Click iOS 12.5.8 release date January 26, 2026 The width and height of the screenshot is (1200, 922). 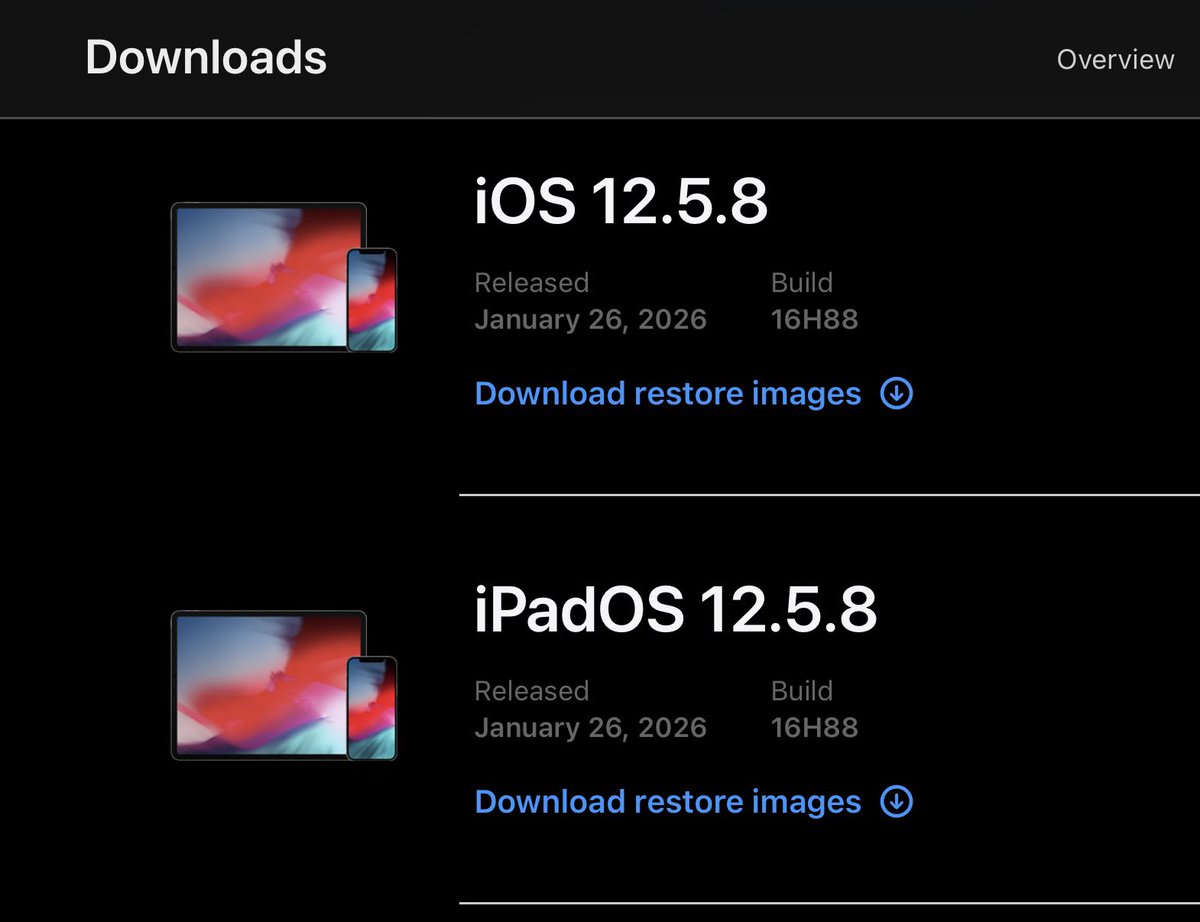(x=590, y=320)
